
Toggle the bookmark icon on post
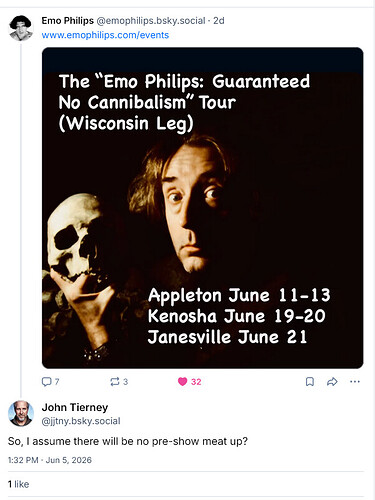point(310,381)
